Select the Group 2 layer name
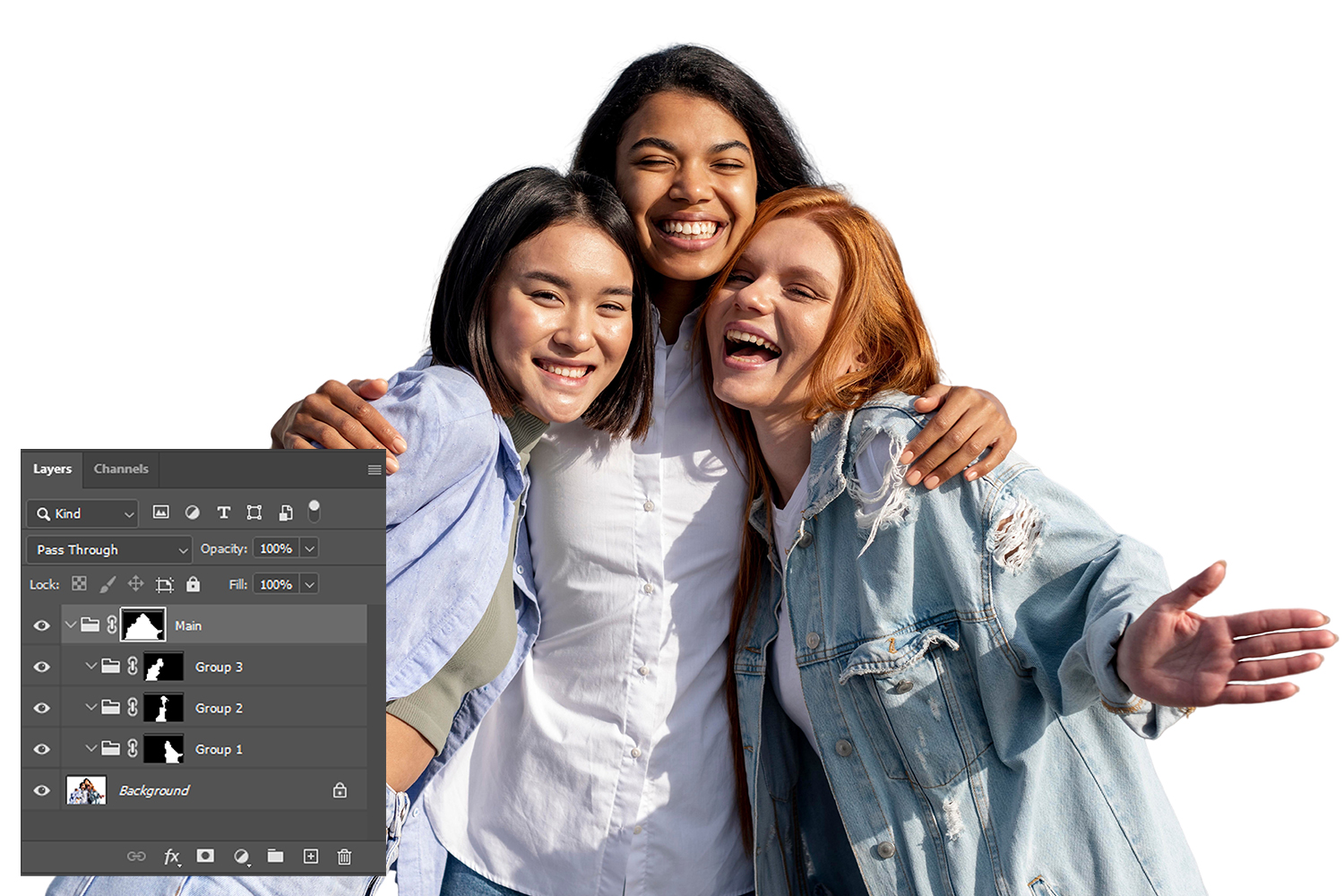Screen dimensions: 1344x896 coord(219,708)
